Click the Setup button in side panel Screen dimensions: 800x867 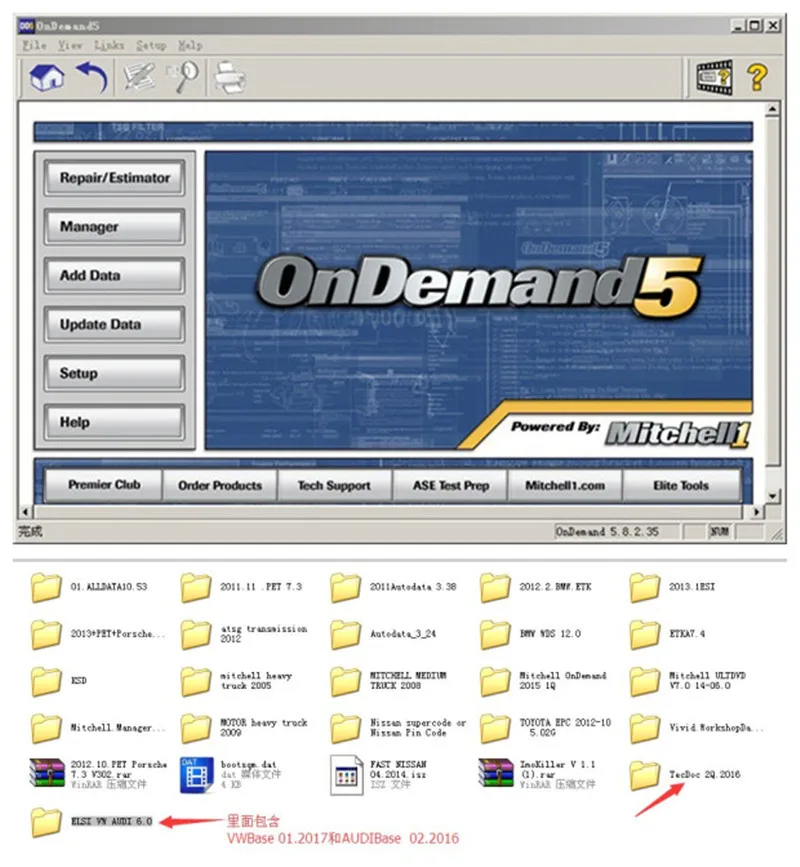pos(114,373)
